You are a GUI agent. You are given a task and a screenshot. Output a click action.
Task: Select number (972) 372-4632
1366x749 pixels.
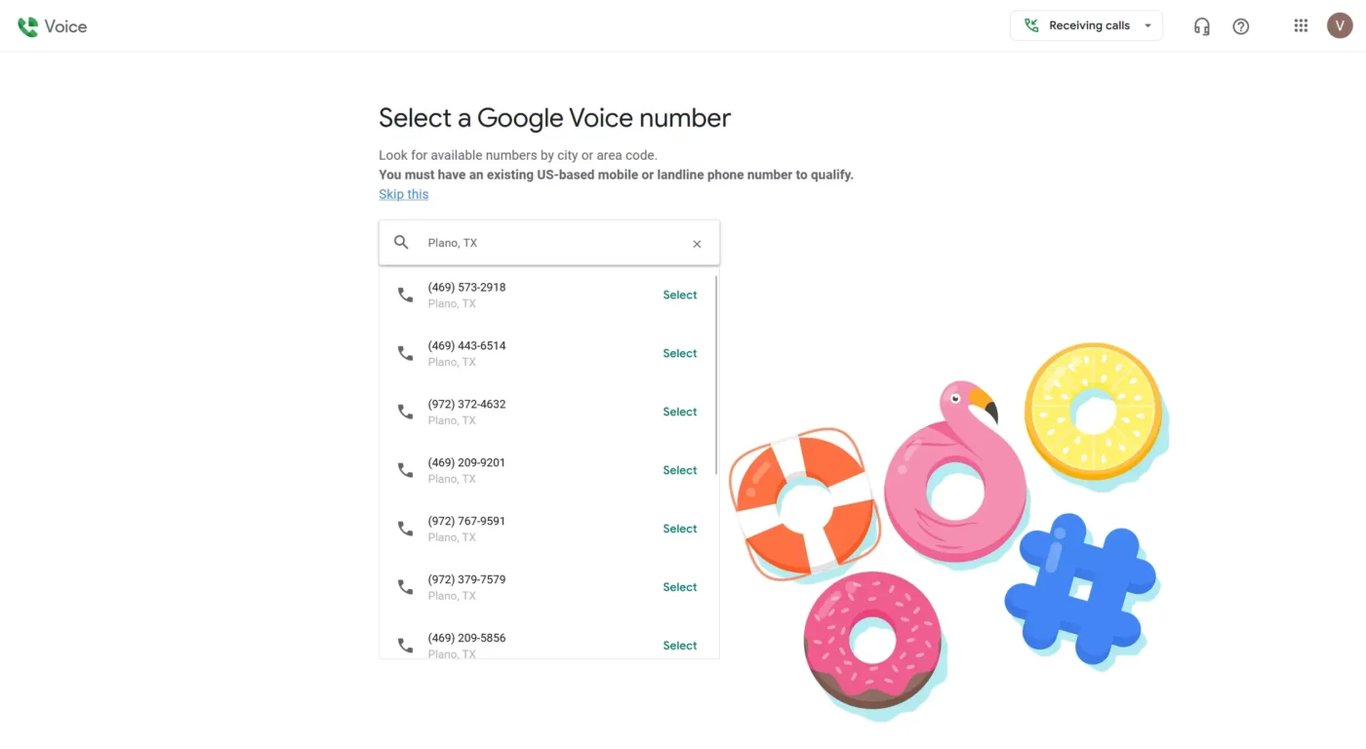tap(680, 412)
